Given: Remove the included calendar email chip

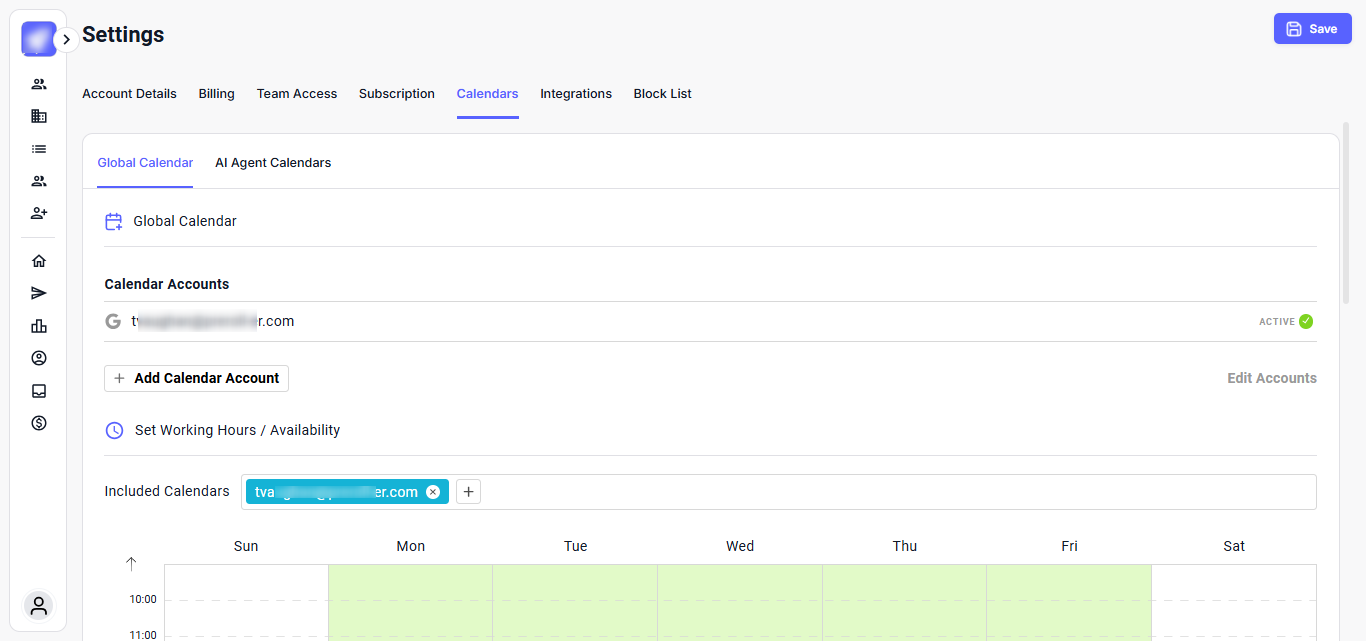Looking at the screenshot, I should click(x=433, y=491).
